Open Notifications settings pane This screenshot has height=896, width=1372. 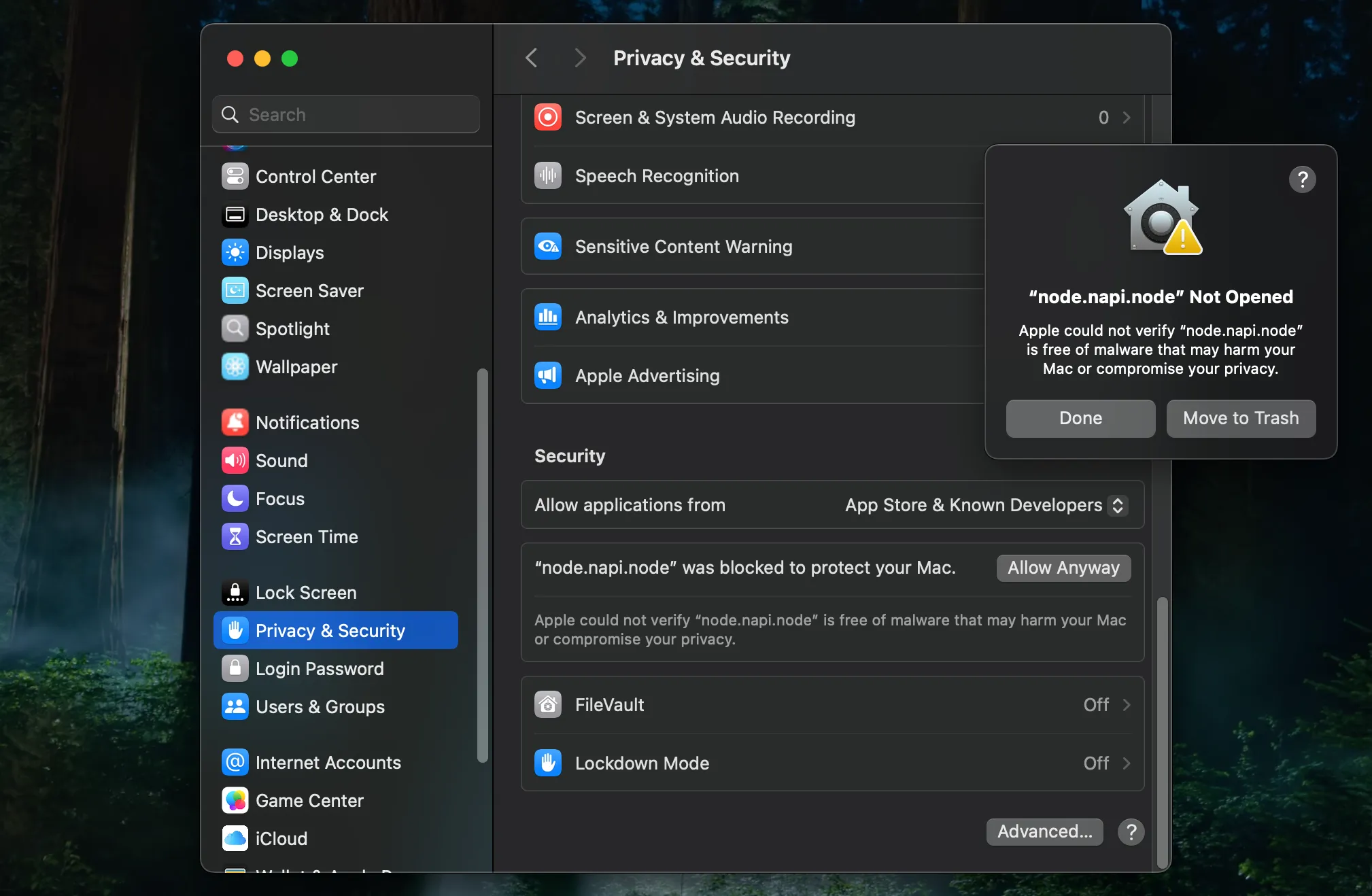(336, 423)
